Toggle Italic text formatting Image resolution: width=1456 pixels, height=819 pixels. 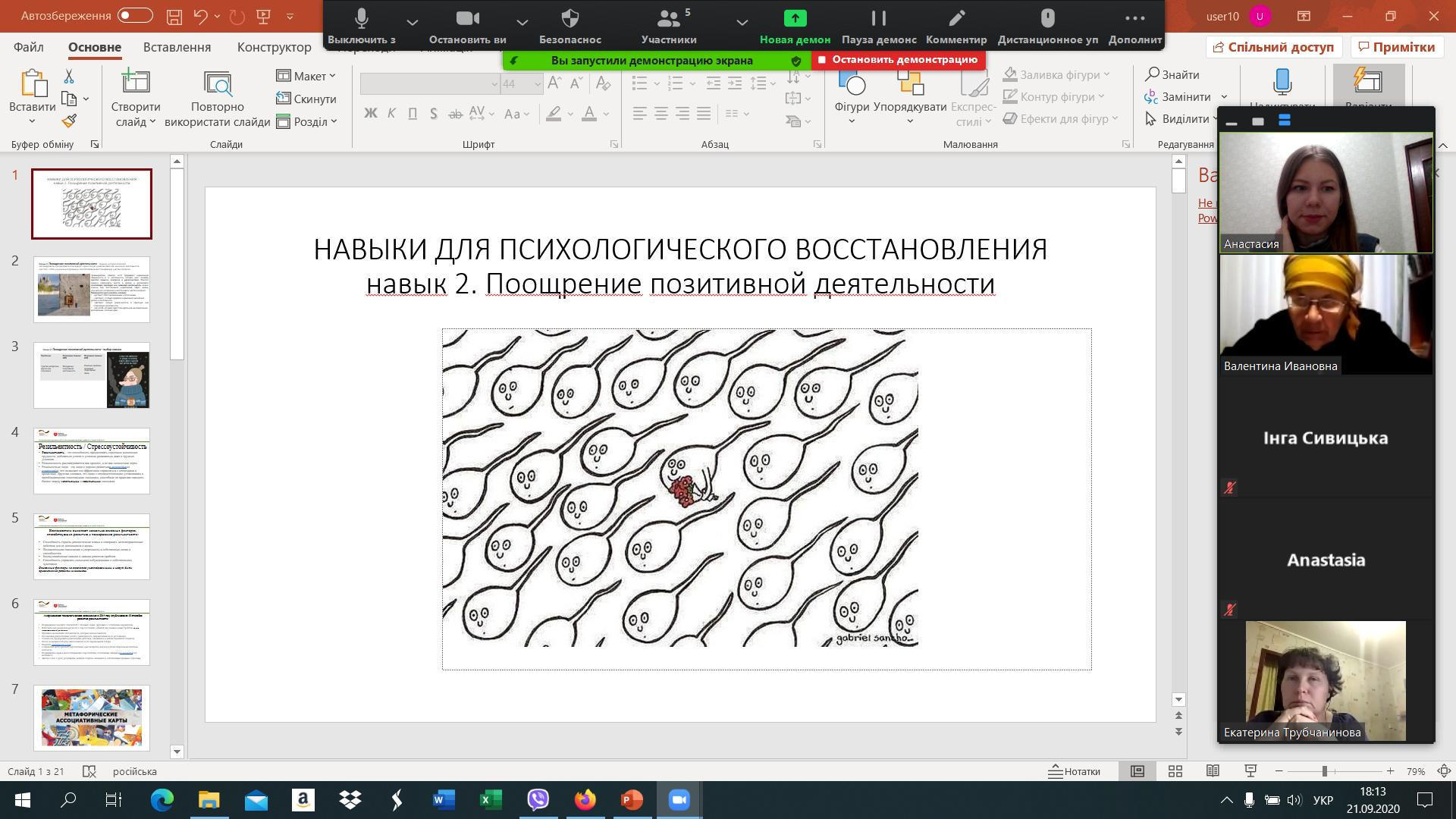point(391,114)
